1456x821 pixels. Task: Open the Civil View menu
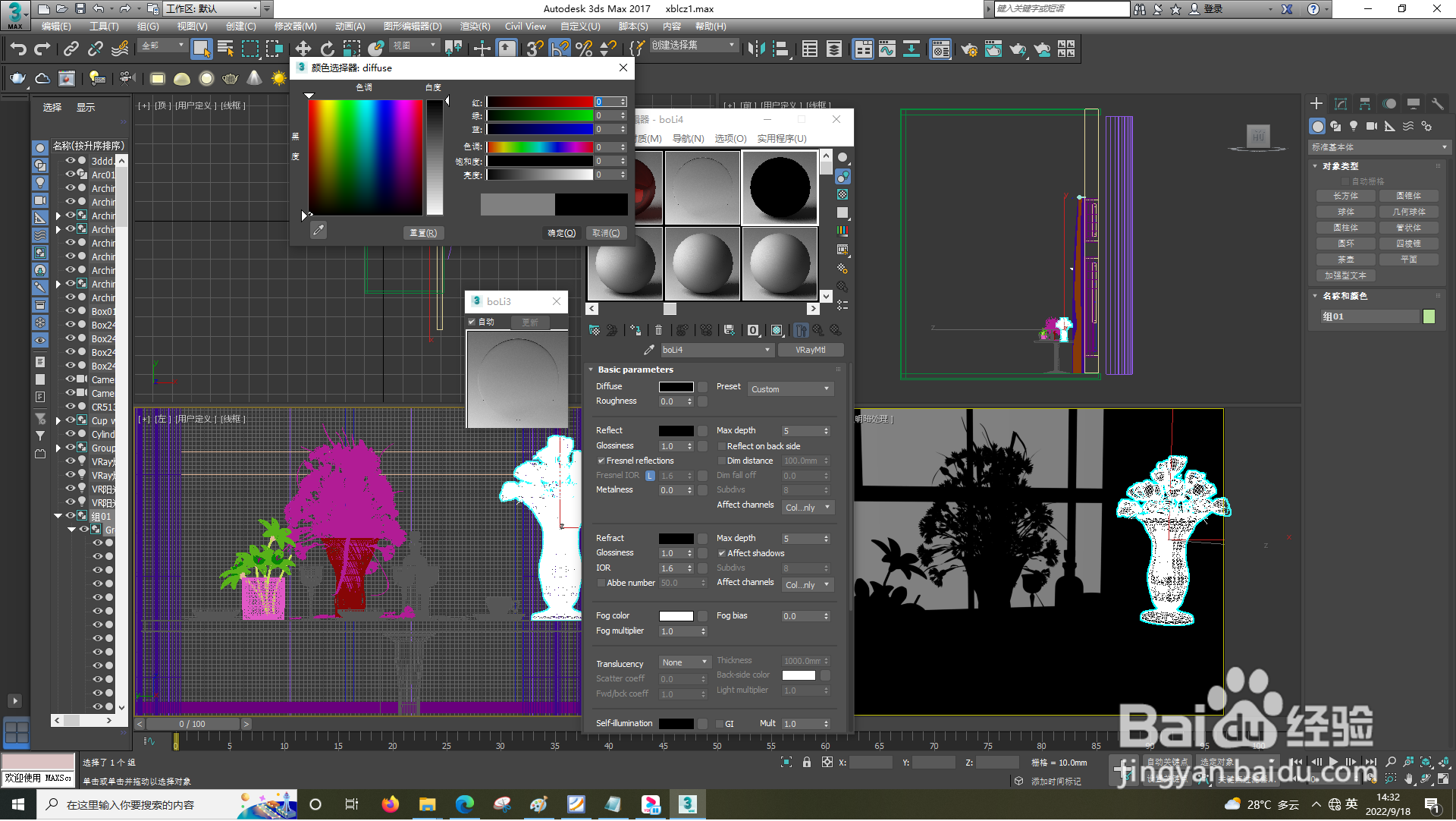(526, 27)
